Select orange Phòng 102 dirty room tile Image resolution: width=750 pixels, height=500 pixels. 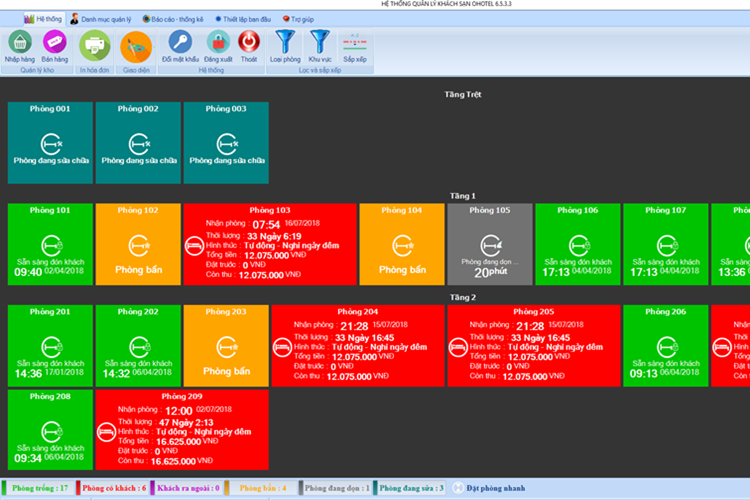coord(138,244)
